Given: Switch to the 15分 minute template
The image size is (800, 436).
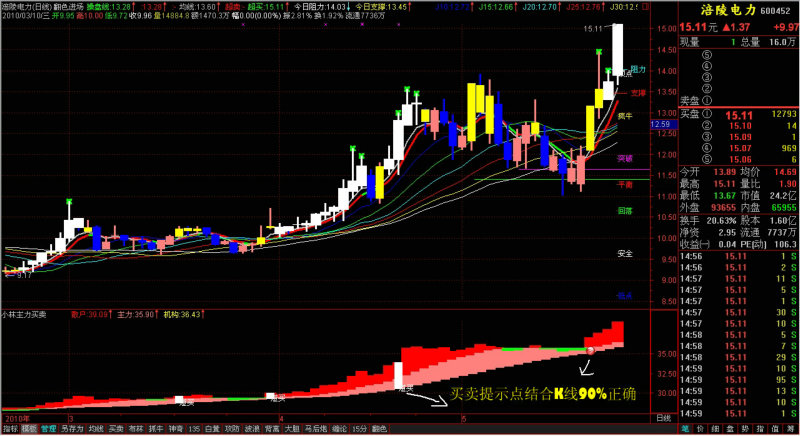Looking at the screenshot, I should pyautogui.click(x=359, y=429).
